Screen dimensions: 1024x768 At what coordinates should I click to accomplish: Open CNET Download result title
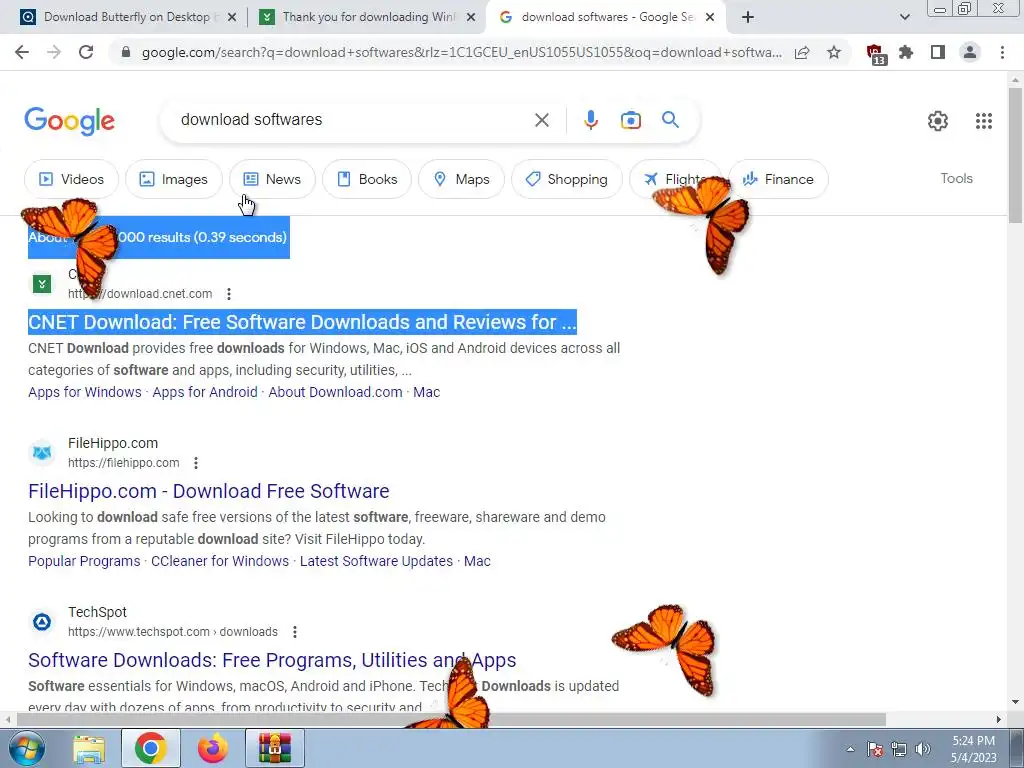tap(302, 322)
